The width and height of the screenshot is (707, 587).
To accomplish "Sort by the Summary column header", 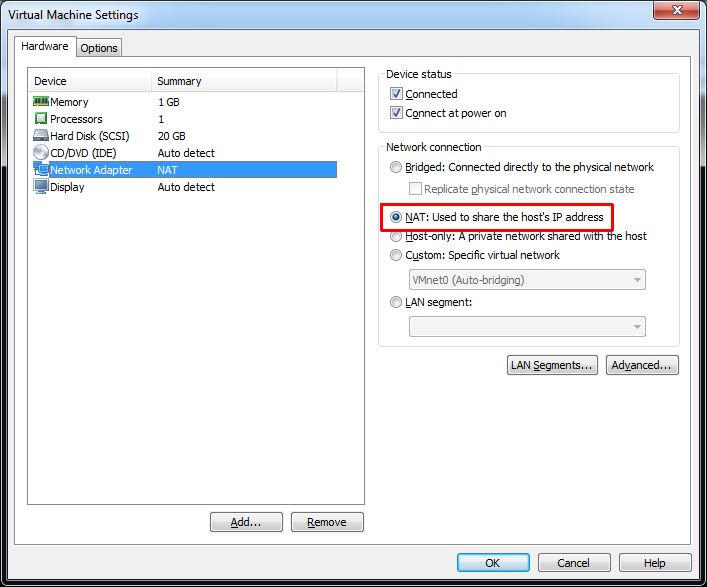I will tap(244, 81).
